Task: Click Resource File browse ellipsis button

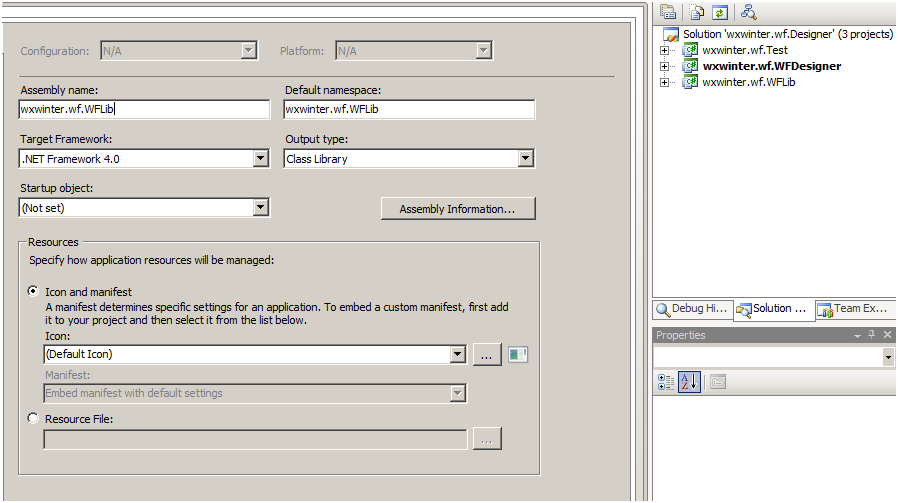Action: 487,439
